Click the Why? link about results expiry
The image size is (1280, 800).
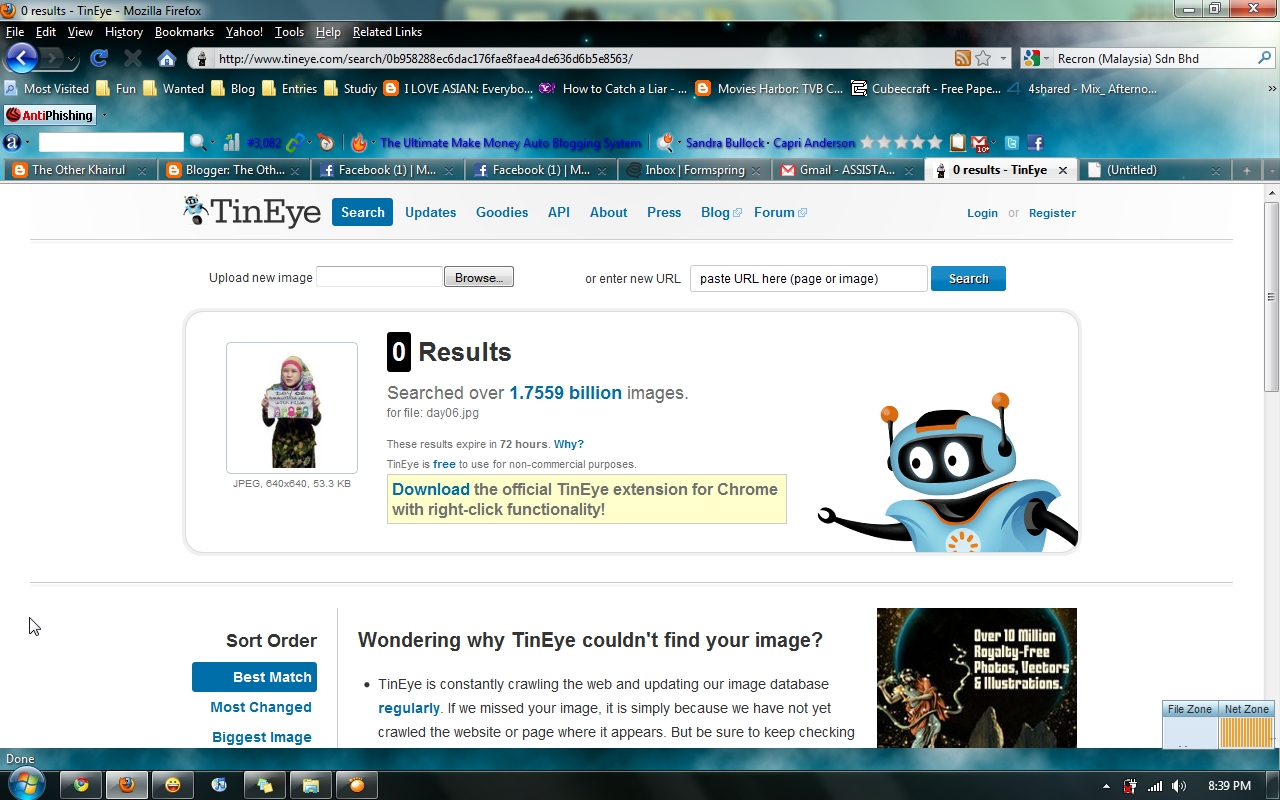(569, 444)
